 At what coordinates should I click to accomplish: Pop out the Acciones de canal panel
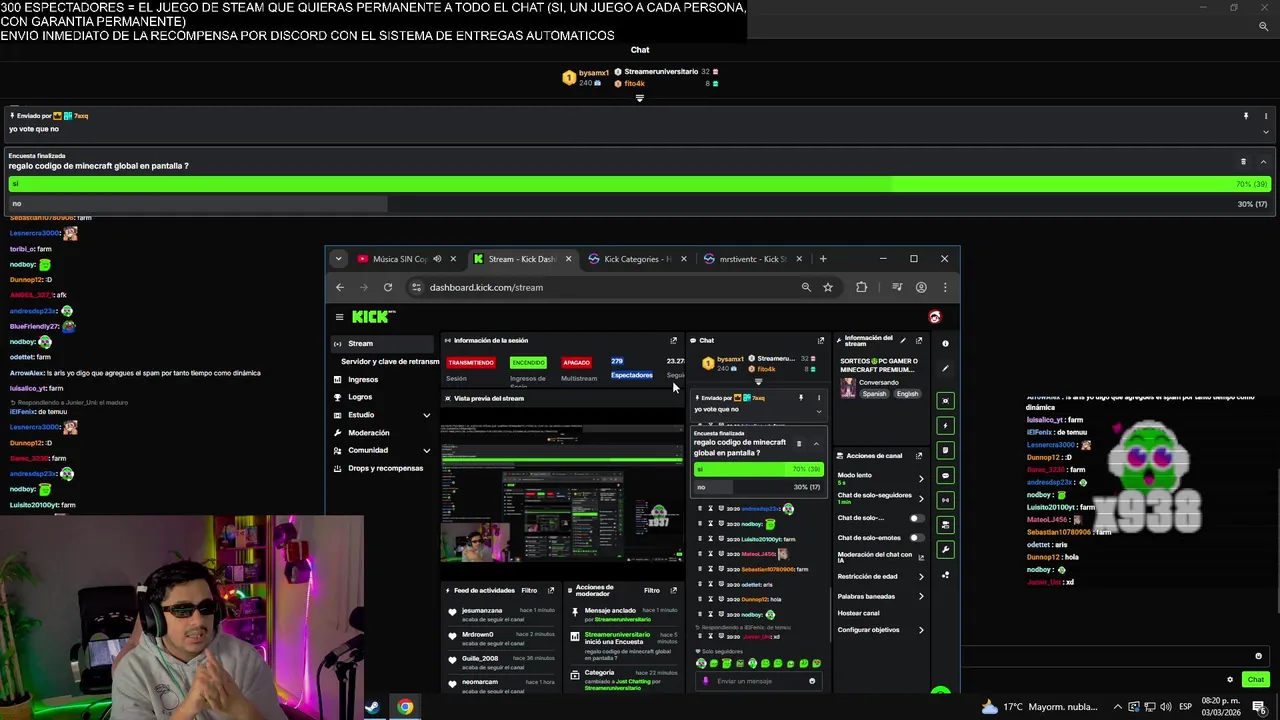919,455
